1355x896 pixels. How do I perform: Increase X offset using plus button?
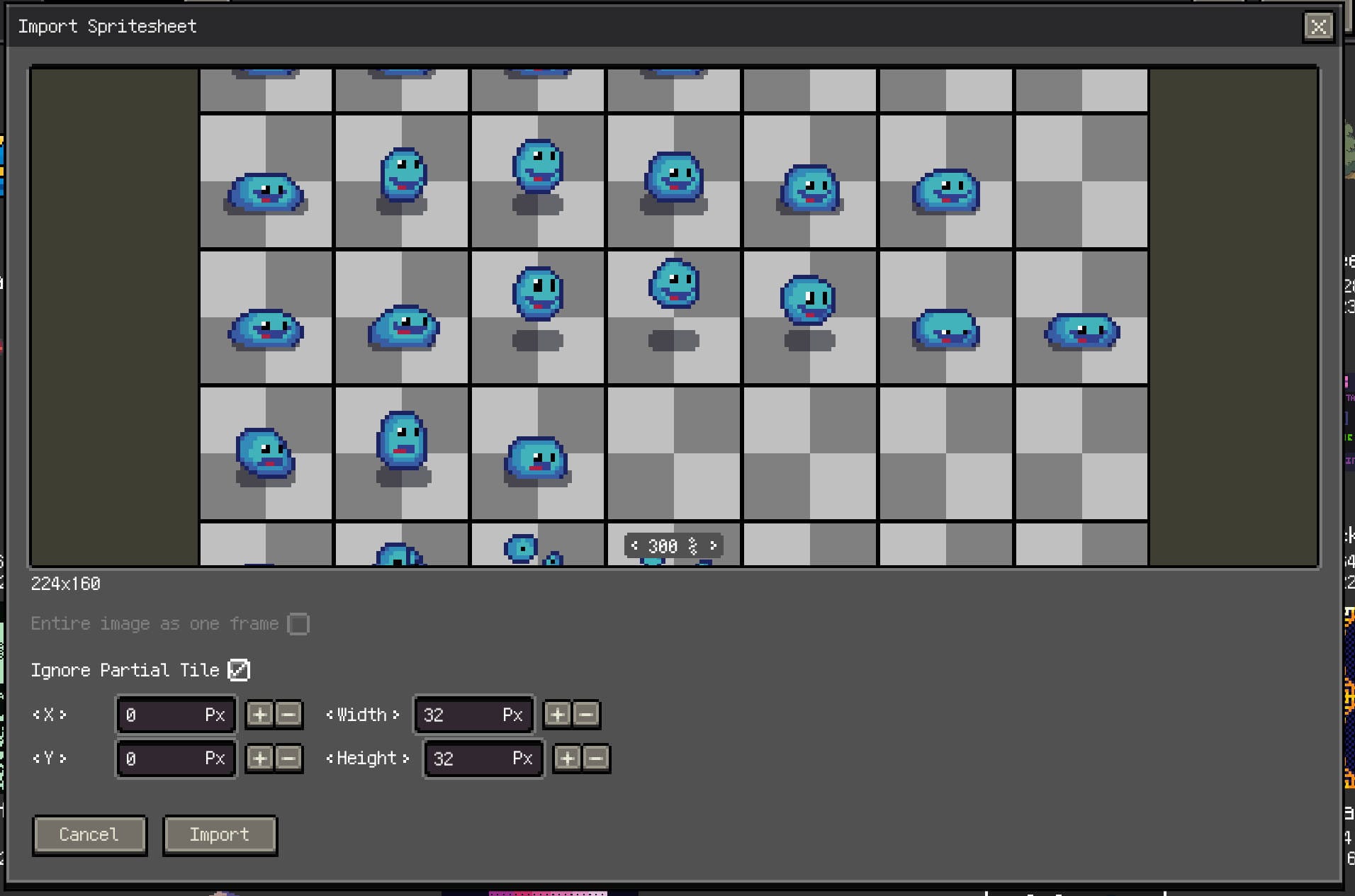(259, 715)
